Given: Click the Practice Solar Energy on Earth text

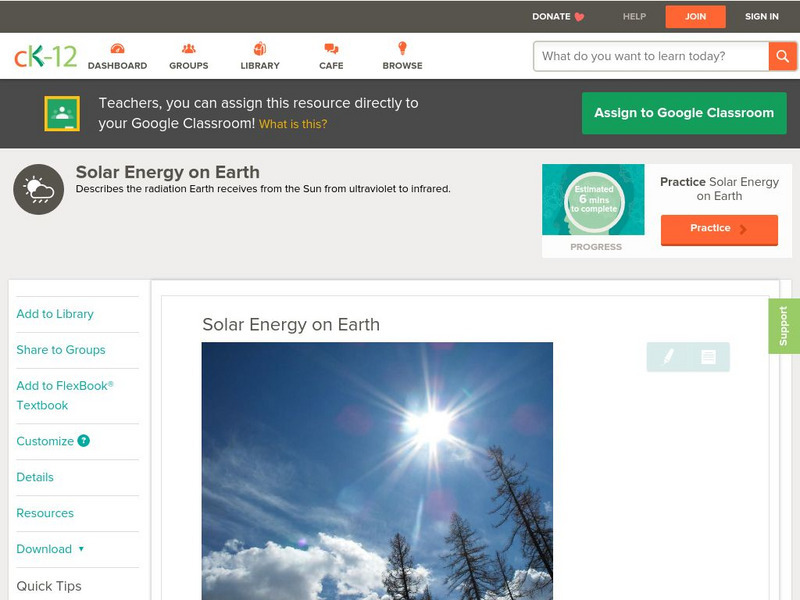Looking at the screenshot, I should (x=719, y=189).
